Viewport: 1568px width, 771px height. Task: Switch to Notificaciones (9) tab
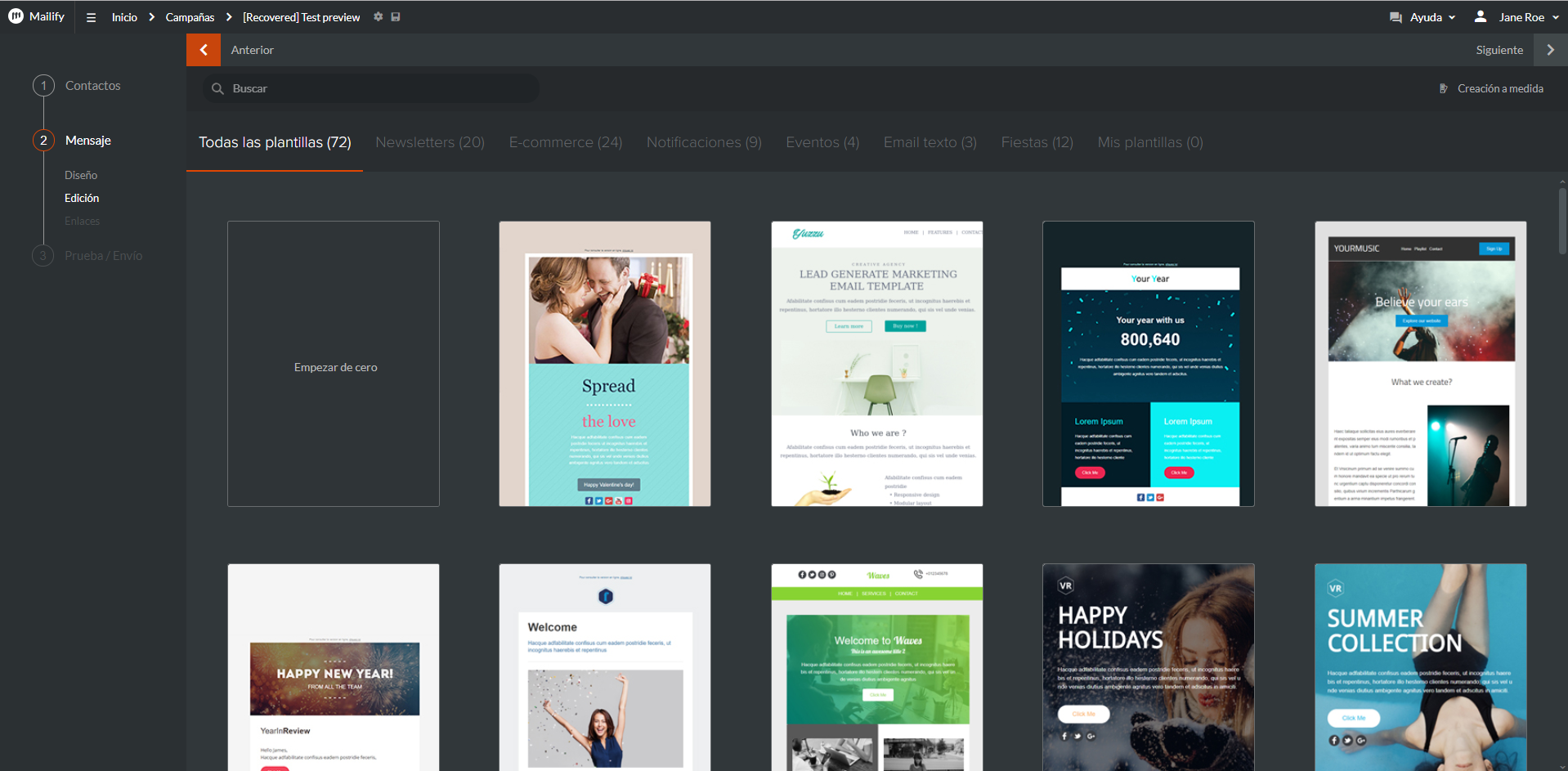coord(704,142)
